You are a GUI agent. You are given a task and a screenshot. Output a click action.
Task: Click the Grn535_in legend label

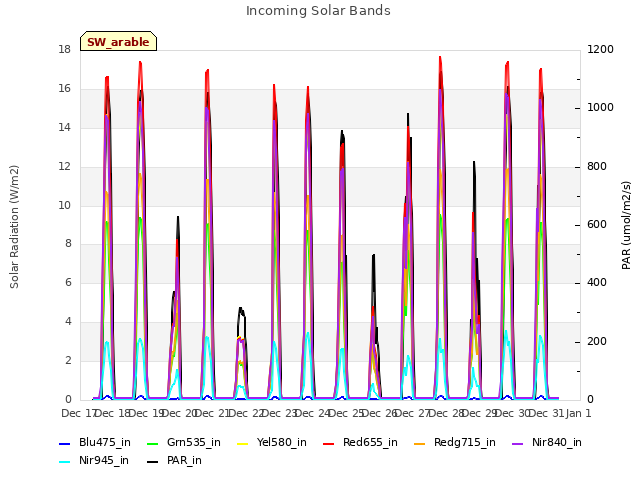(194, 442)
